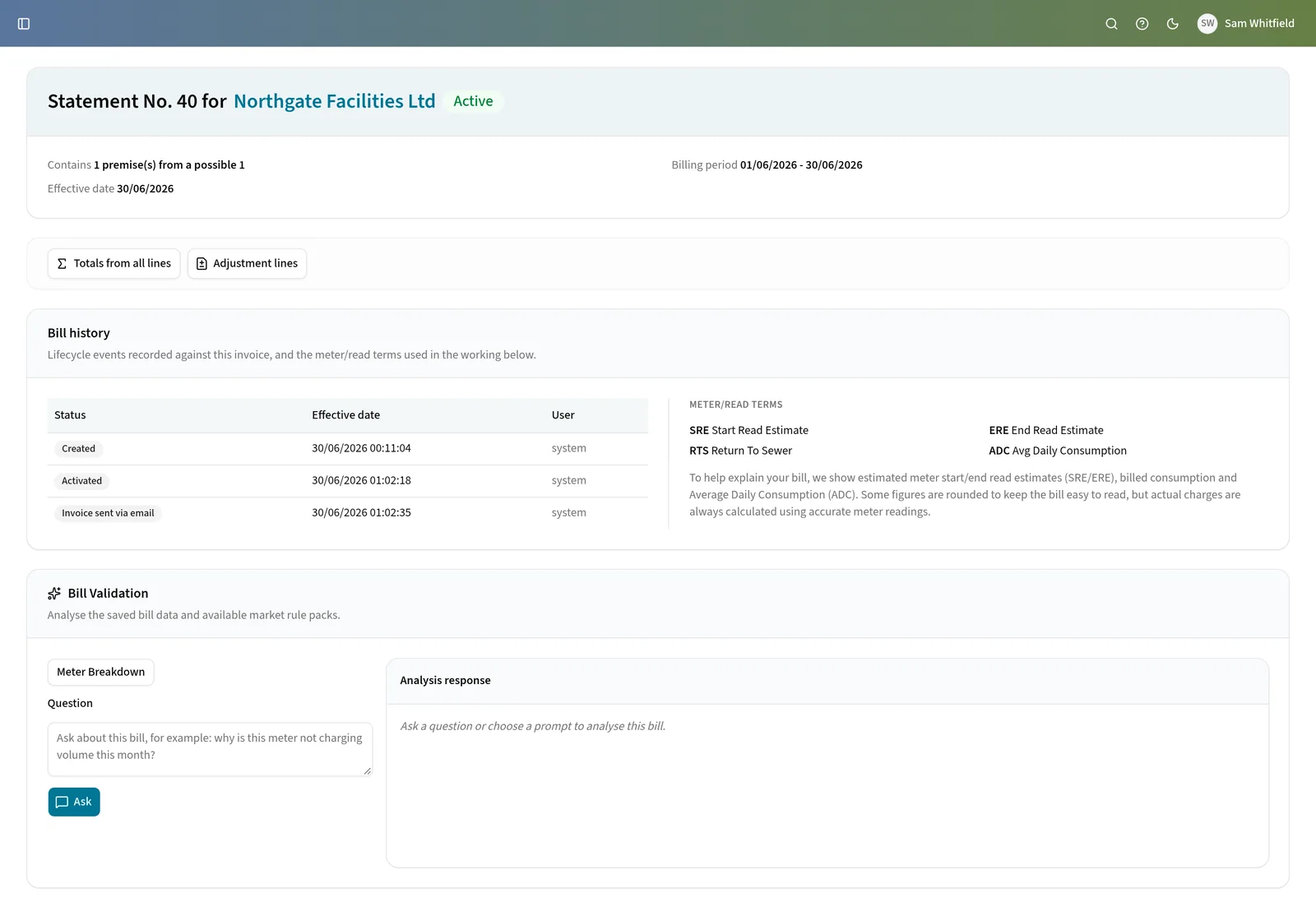Open Northgate Facilities Ltd customer link
The width and height of the screenshot is (1316, 902).
tap(334, 101)
